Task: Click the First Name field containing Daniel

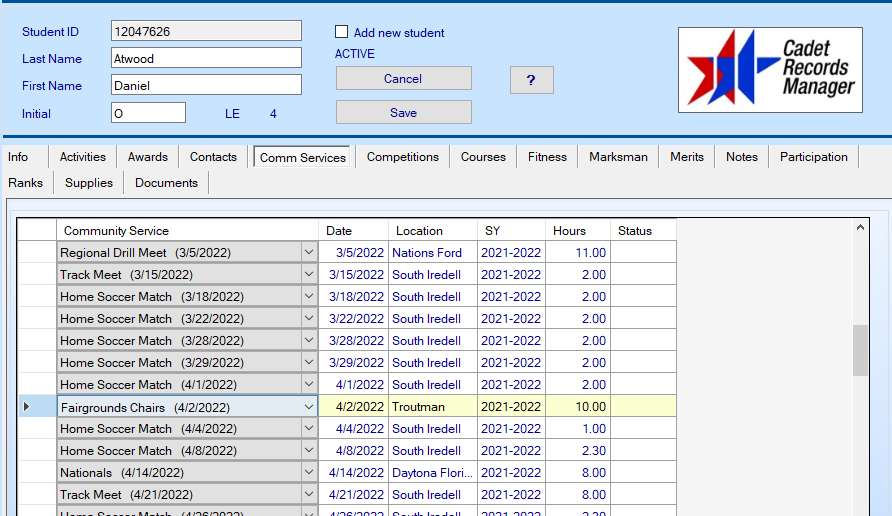Action: [x=205, y=86]
